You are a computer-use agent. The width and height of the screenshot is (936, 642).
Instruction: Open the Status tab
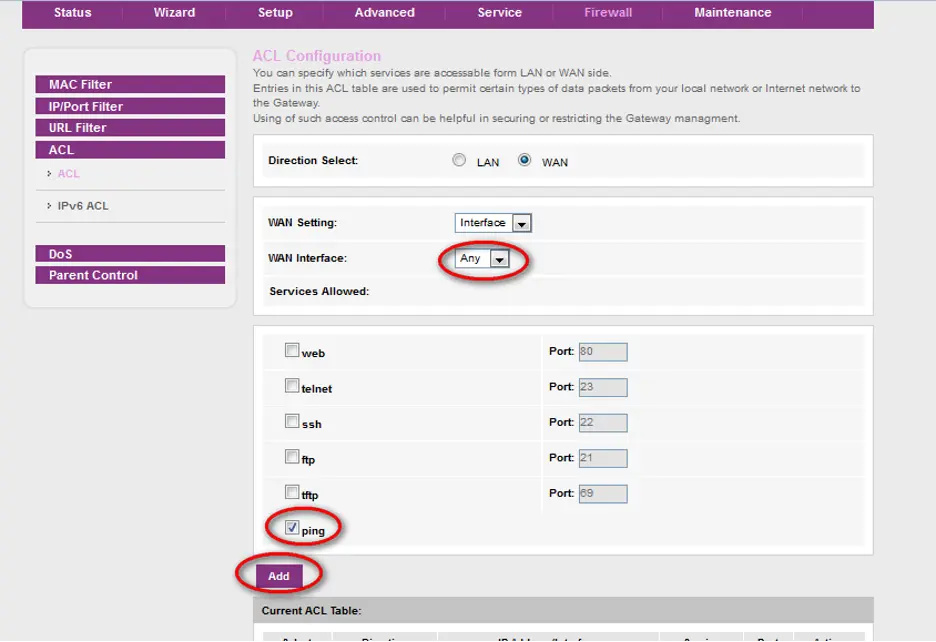(72, 13)
